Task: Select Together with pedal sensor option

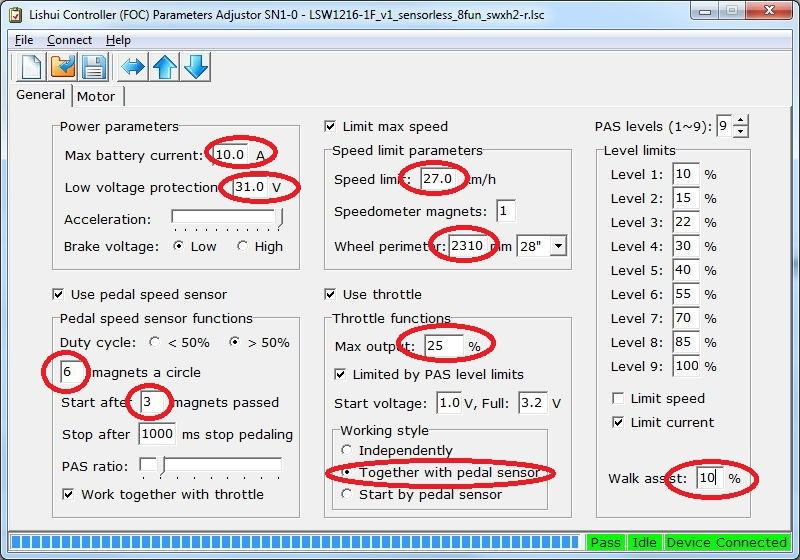Action: 346,472
